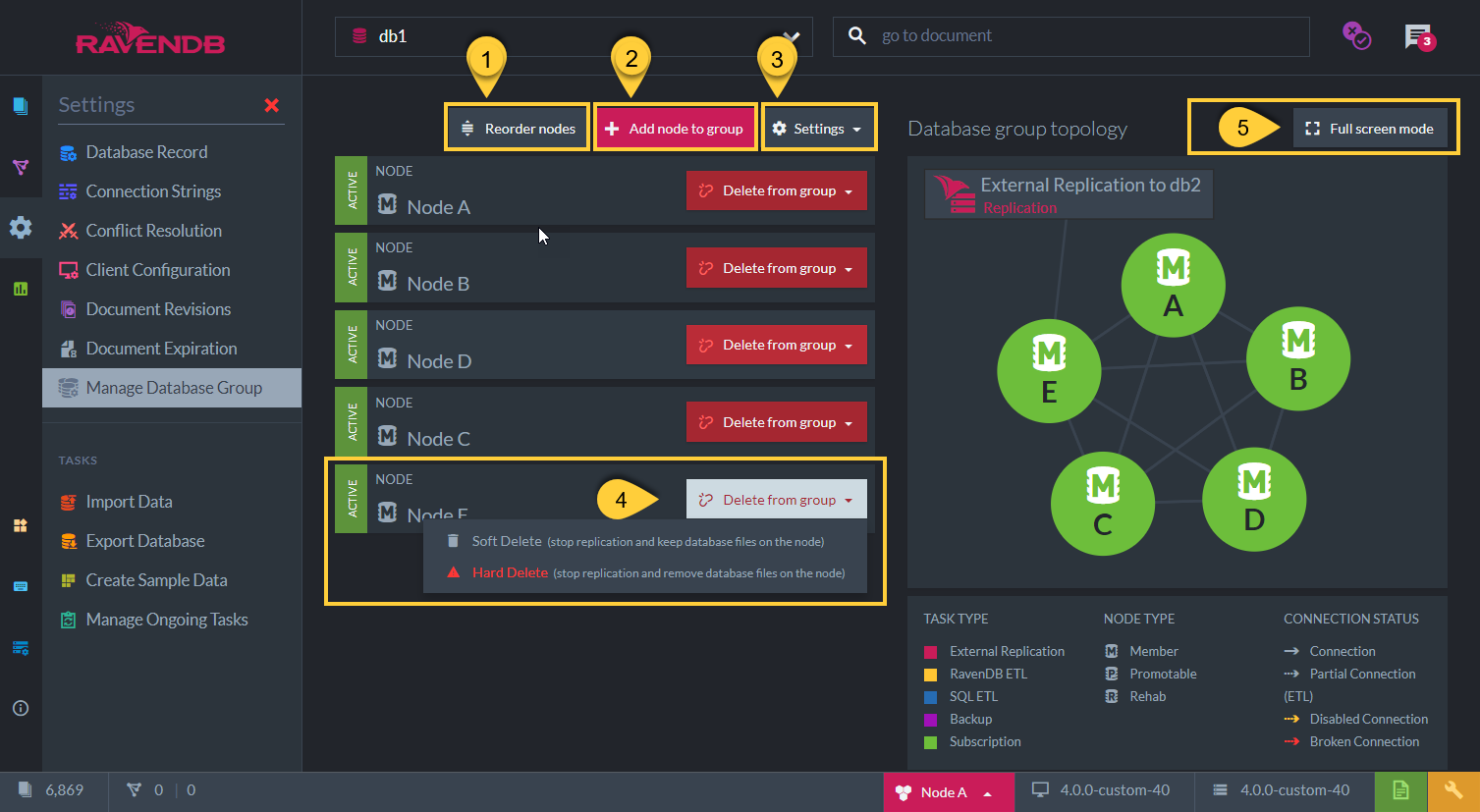Click Add node to group button
Image resolution: width=1480 pixels, height=812 pixels.
pos(675,129)
